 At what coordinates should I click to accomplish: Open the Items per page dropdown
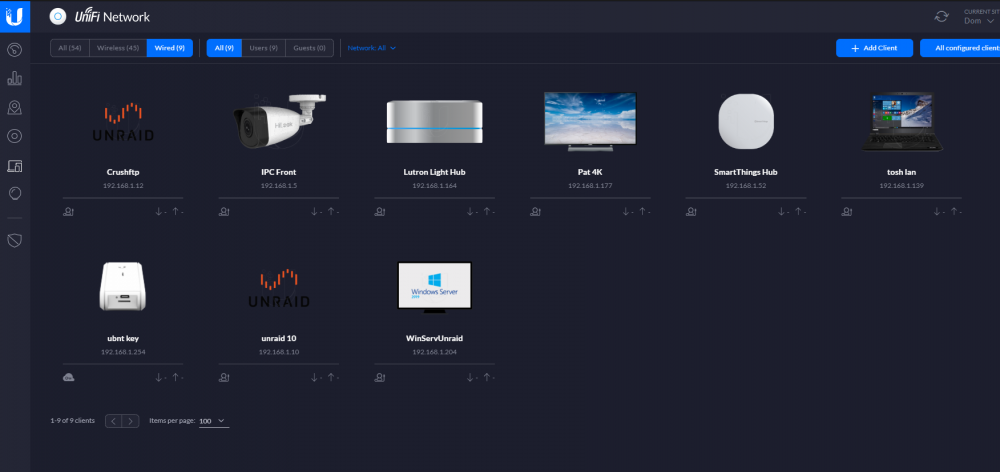coord(214,421)
